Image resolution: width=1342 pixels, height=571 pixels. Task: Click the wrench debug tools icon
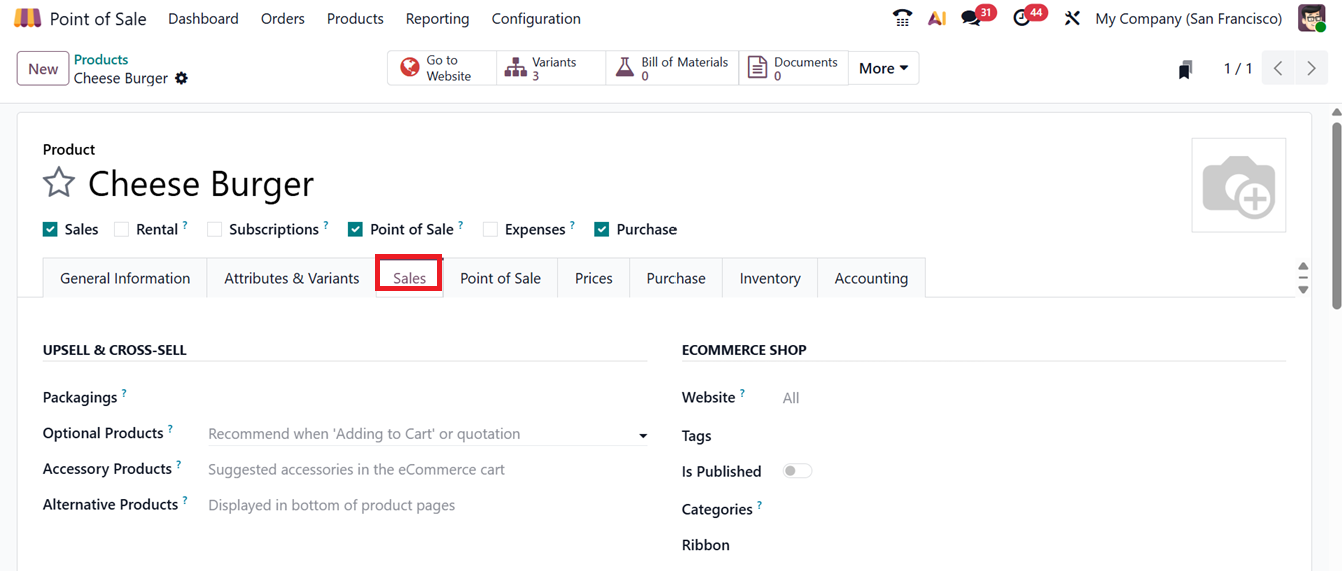tap(1072, 18)
